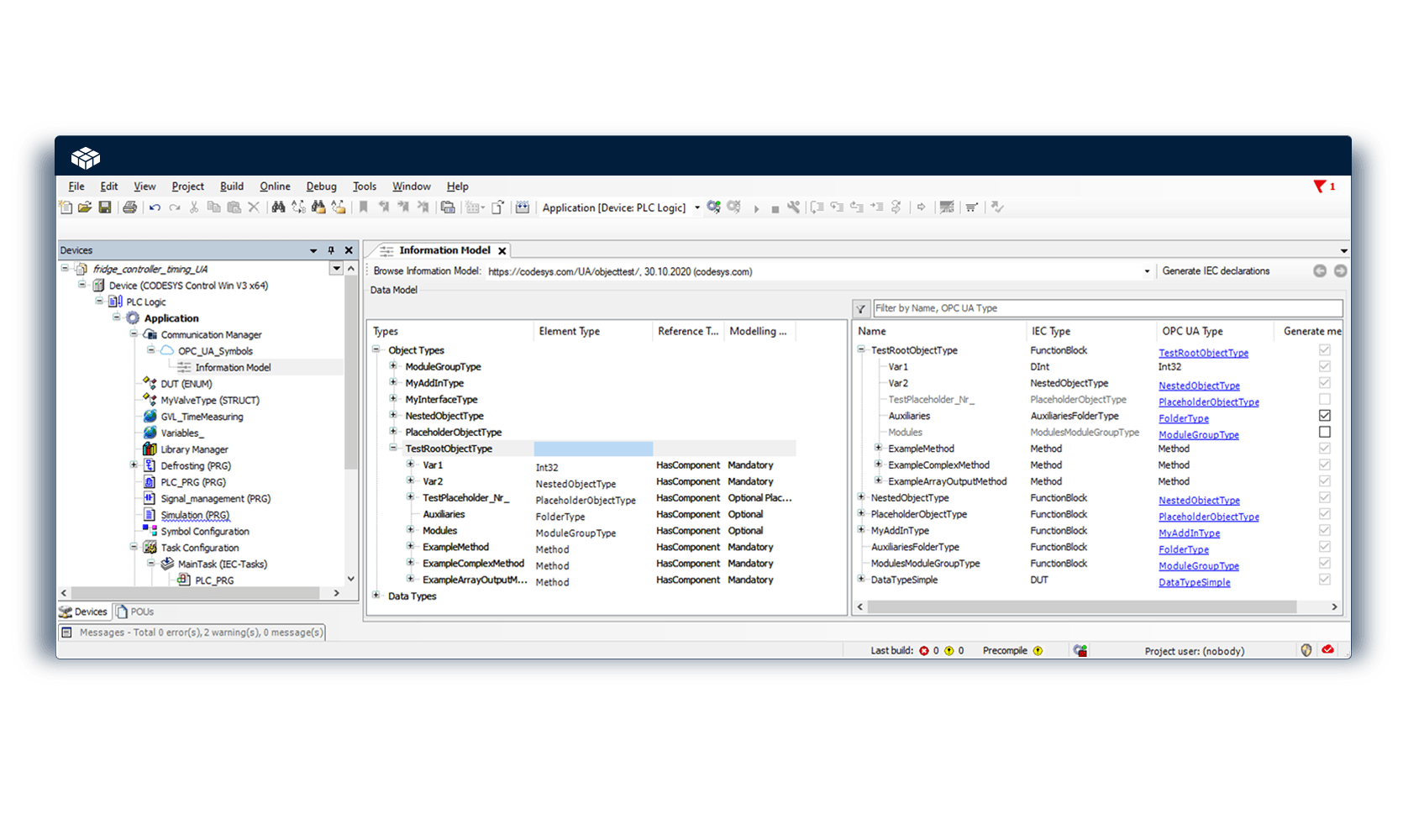Navigate forward with the gray right arrow
Screen dimensions: 1403x840
click(x=1340, y=270)
